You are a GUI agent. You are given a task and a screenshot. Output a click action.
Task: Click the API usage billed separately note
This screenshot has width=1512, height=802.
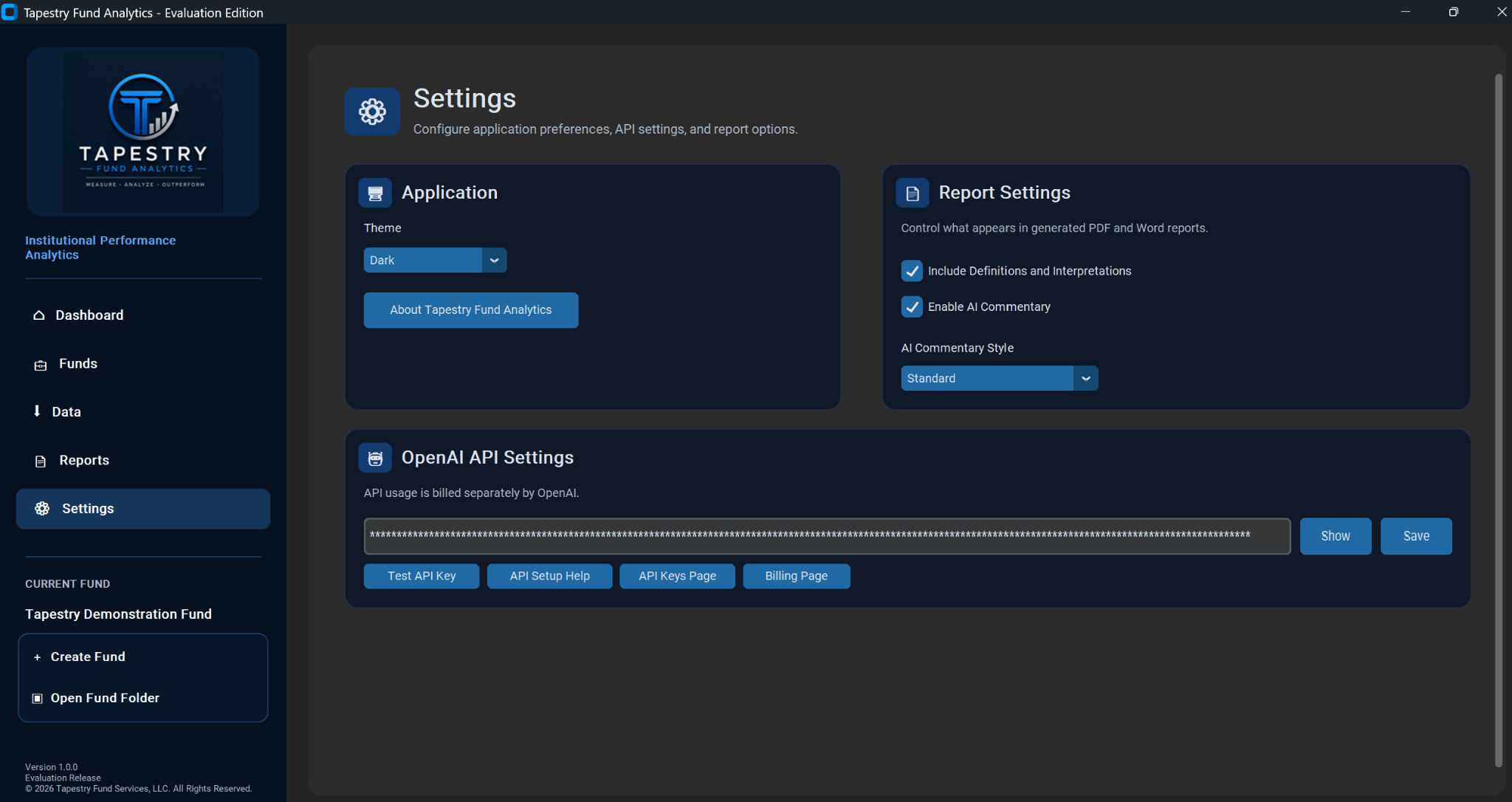(471, 493)
